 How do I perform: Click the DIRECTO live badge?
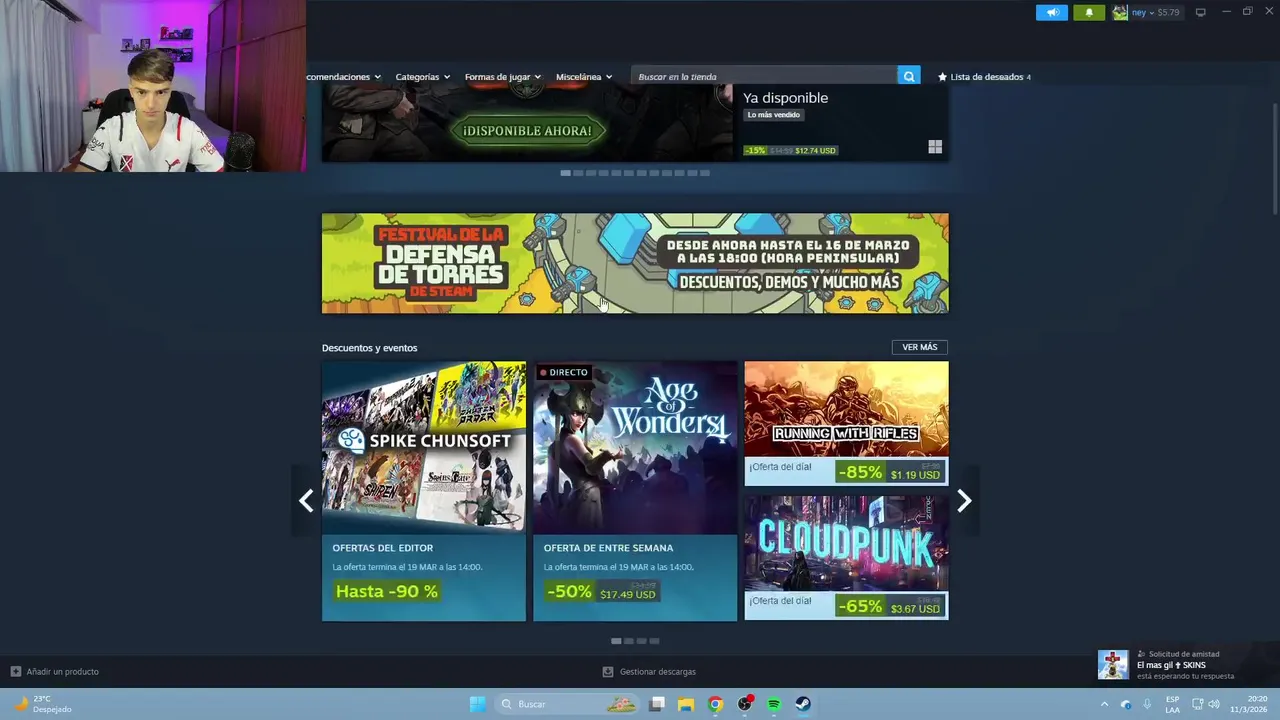(x=564, y=372)
